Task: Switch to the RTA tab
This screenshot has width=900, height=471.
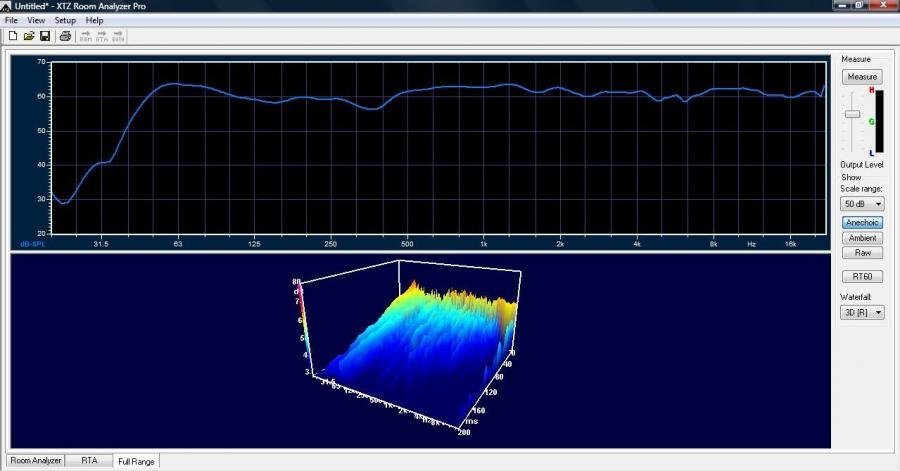Action: pyautogui.click(x=89, y=461)
